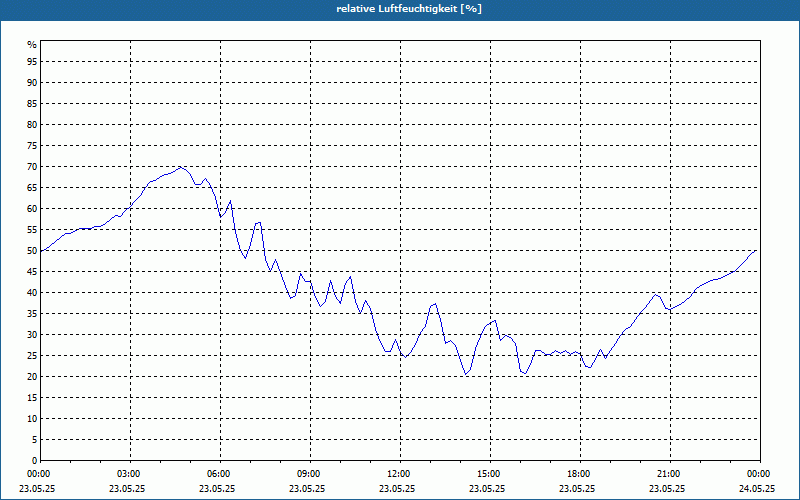Image resolution: width=800 pixels, height=500 pixels.
Task: Click the curve's local peak near 20:30
Action: [x=656, y=294]
